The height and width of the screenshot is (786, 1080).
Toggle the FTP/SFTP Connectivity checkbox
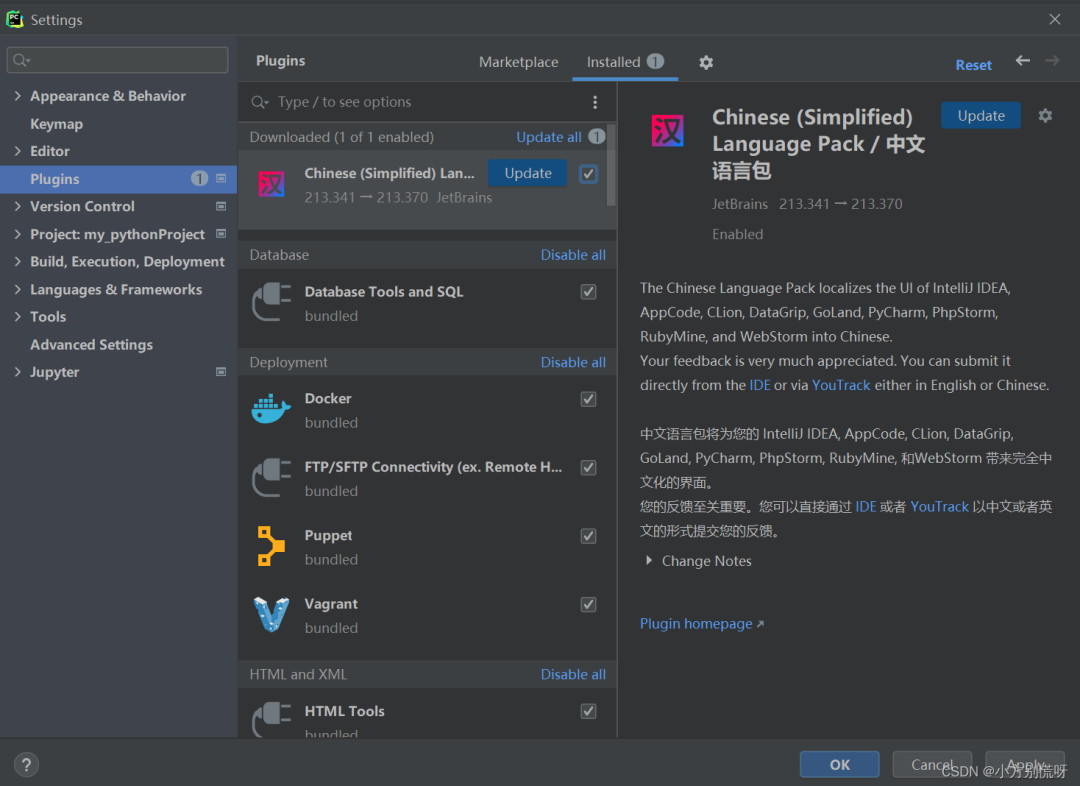[x=588, y=467]
